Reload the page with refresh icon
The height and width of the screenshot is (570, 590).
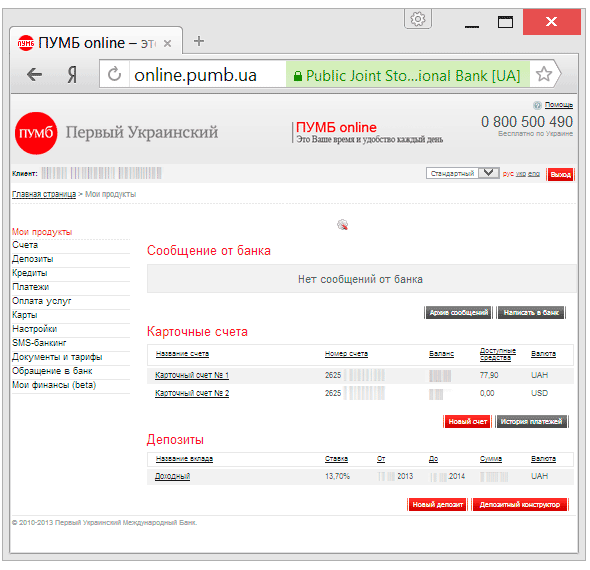[114, 74]
